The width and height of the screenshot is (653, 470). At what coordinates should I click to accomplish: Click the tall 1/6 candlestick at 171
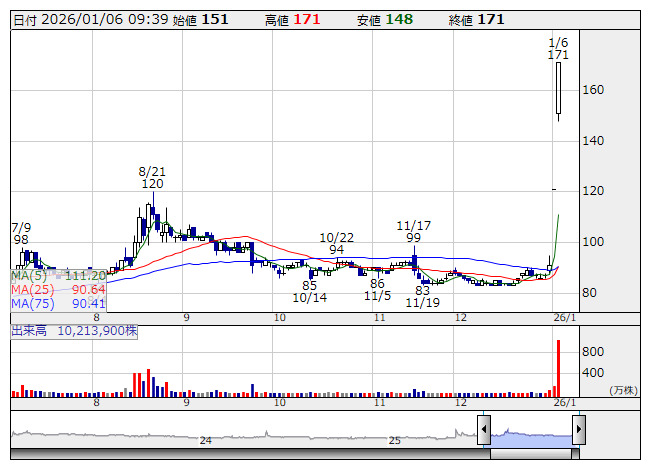click(558, 90)
